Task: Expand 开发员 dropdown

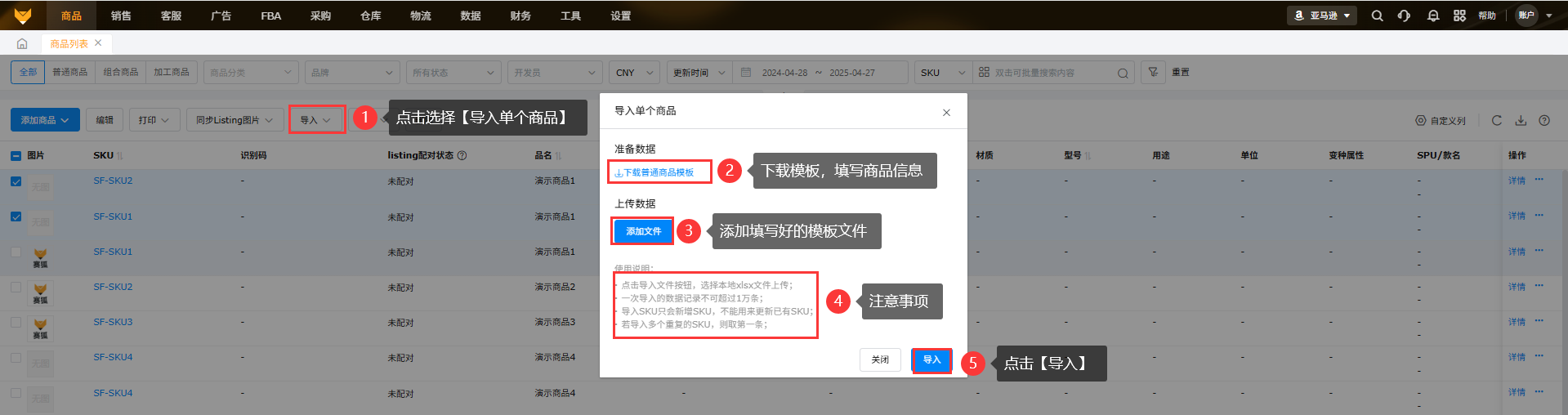Action: [555, 72]
